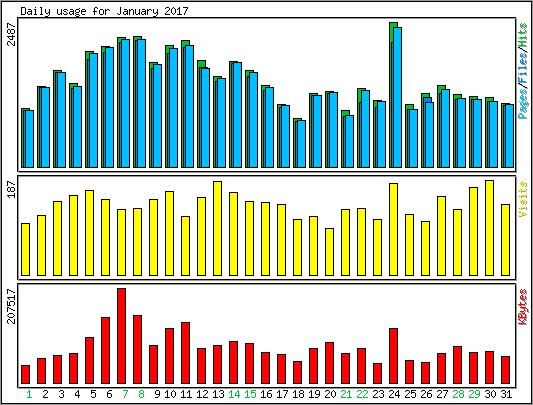This screenshot has width=533, height=405.
Task: Click the yellow Visits legend label
Action: (x=523, y=199)
